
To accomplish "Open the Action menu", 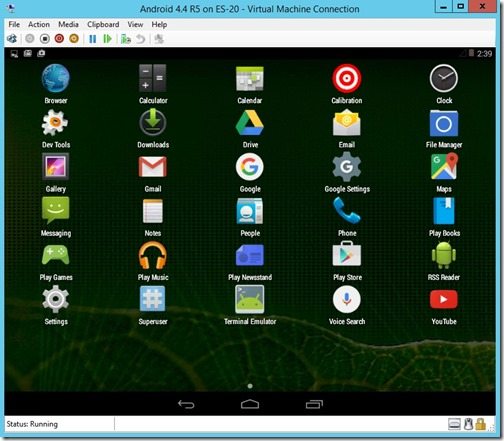I will coord(39,24).
